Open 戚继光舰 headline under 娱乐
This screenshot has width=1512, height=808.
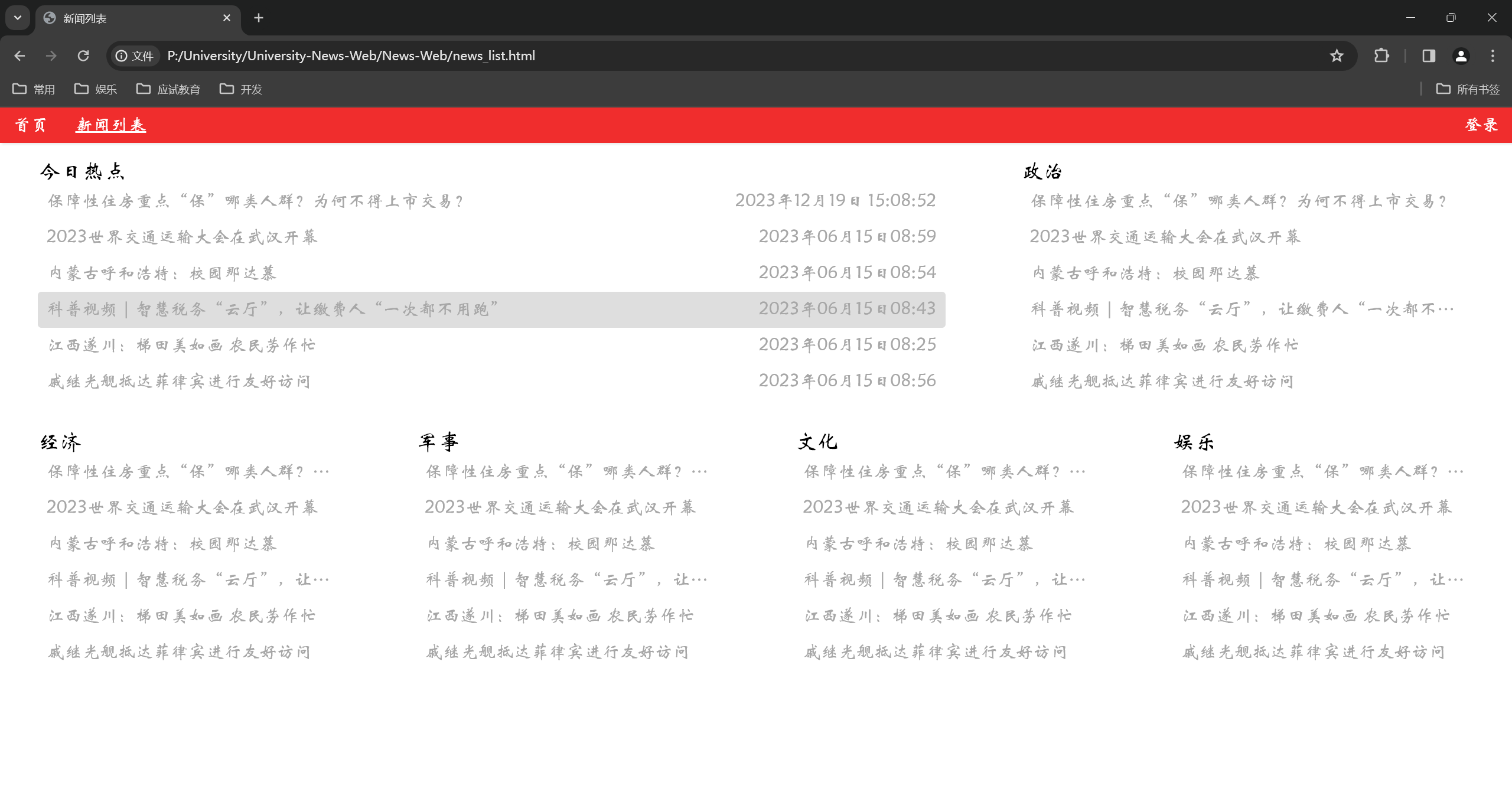click(x=1313, y=651)
